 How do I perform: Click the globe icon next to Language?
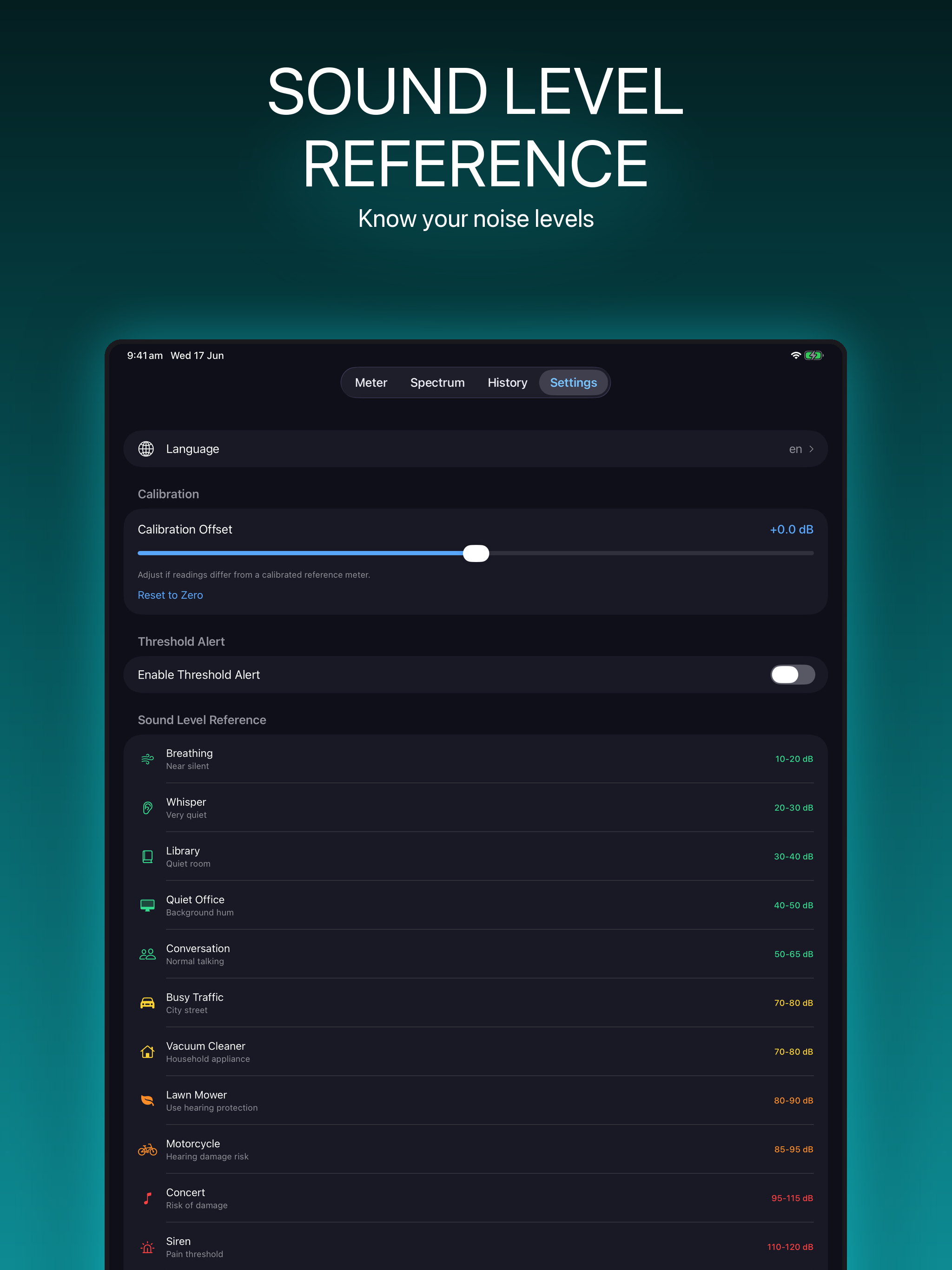coord(146,449)
